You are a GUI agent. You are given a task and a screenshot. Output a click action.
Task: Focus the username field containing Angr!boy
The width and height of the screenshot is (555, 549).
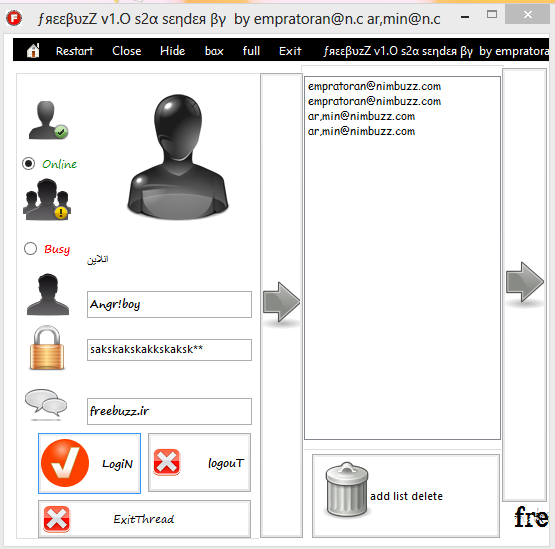pyautogui.click(x=169, y=304)
